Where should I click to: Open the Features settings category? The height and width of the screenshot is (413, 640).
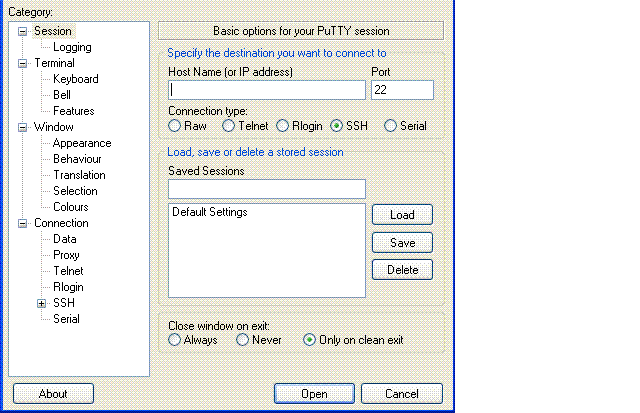tap(74, 111)
